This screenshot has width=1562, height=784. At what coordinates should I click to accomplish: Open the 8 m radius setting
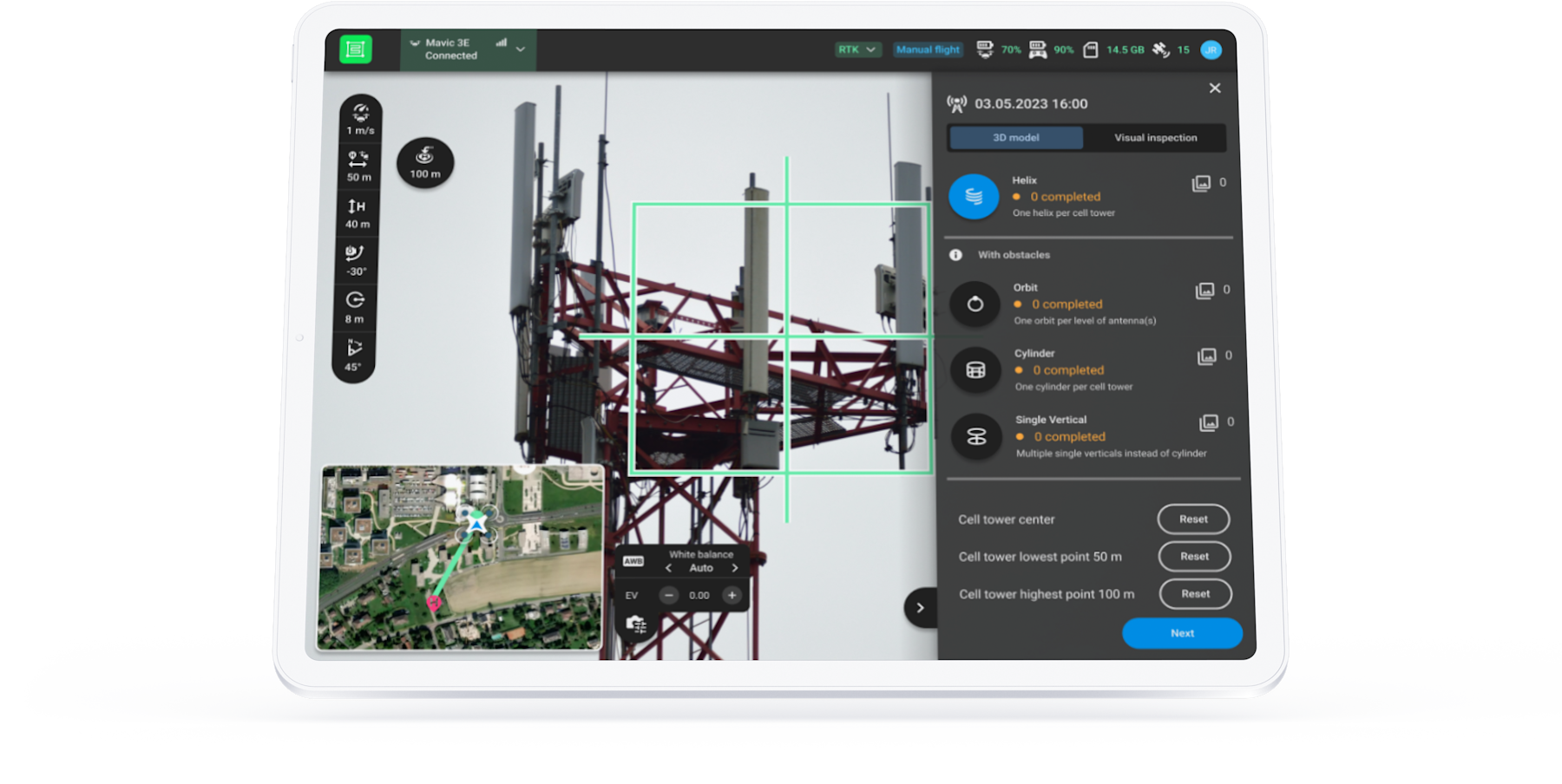[x=356, y=308]
